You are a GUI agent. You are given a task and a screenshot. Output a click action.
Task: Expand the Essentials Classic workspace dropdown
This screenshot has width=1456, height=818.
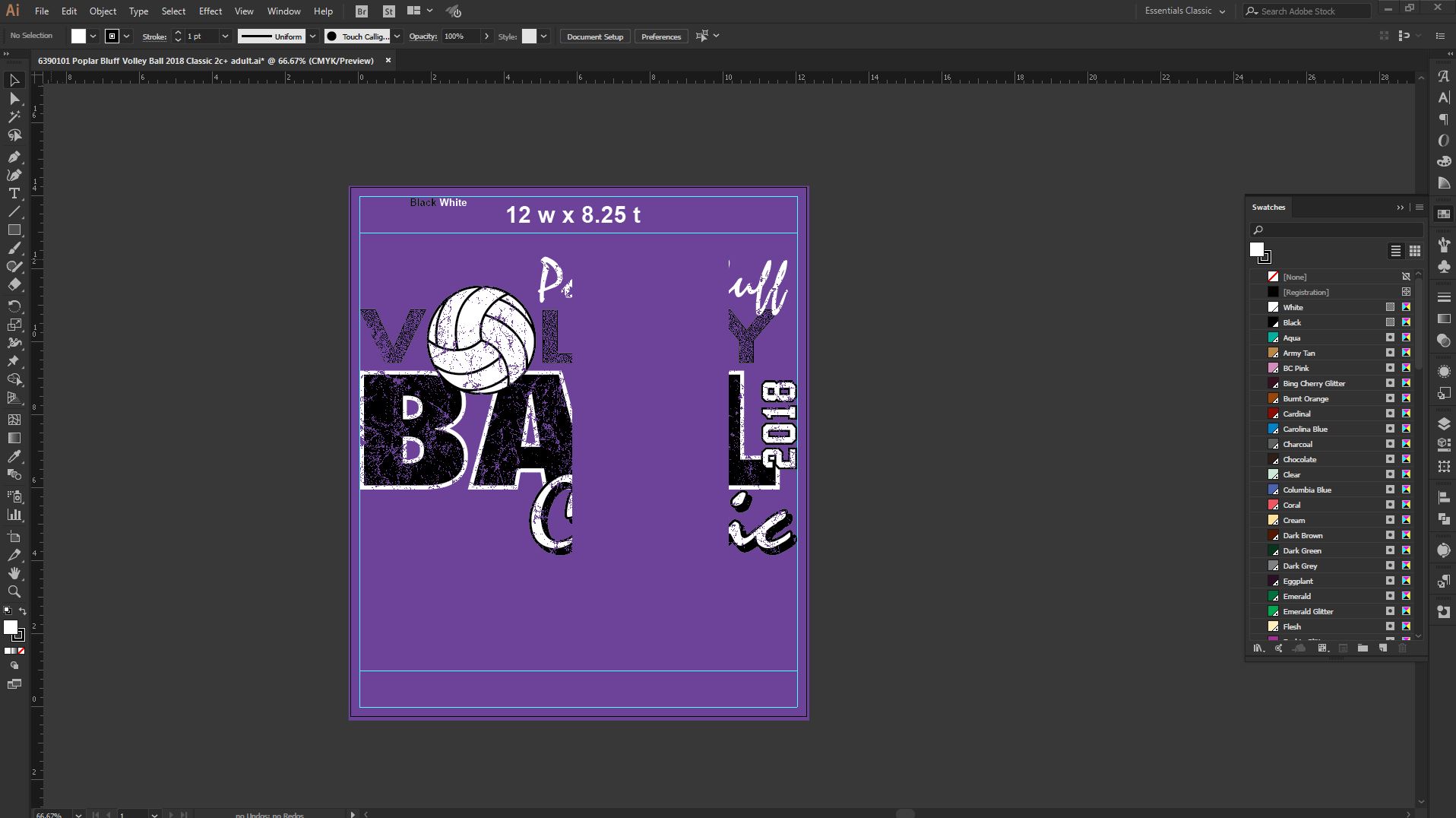click(1221, 11)
